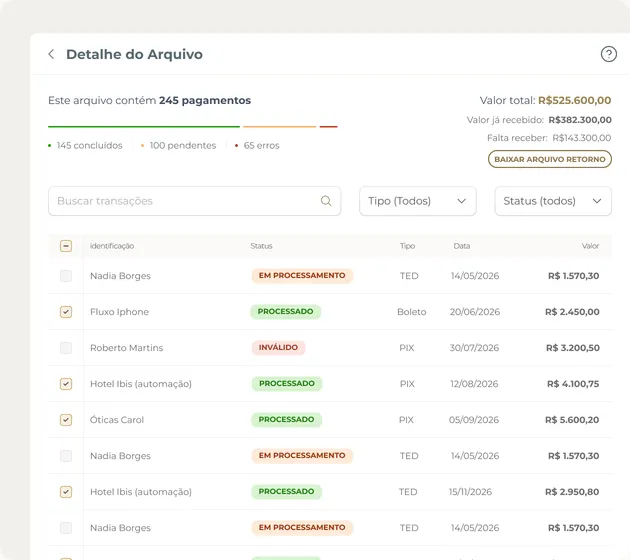Image resolution: width=630 pixels, height=560 pixels.
Task: Check the Nadia Borges row above Fluxo Iphone
Action: pyautogui.click(x=66, y=276)
